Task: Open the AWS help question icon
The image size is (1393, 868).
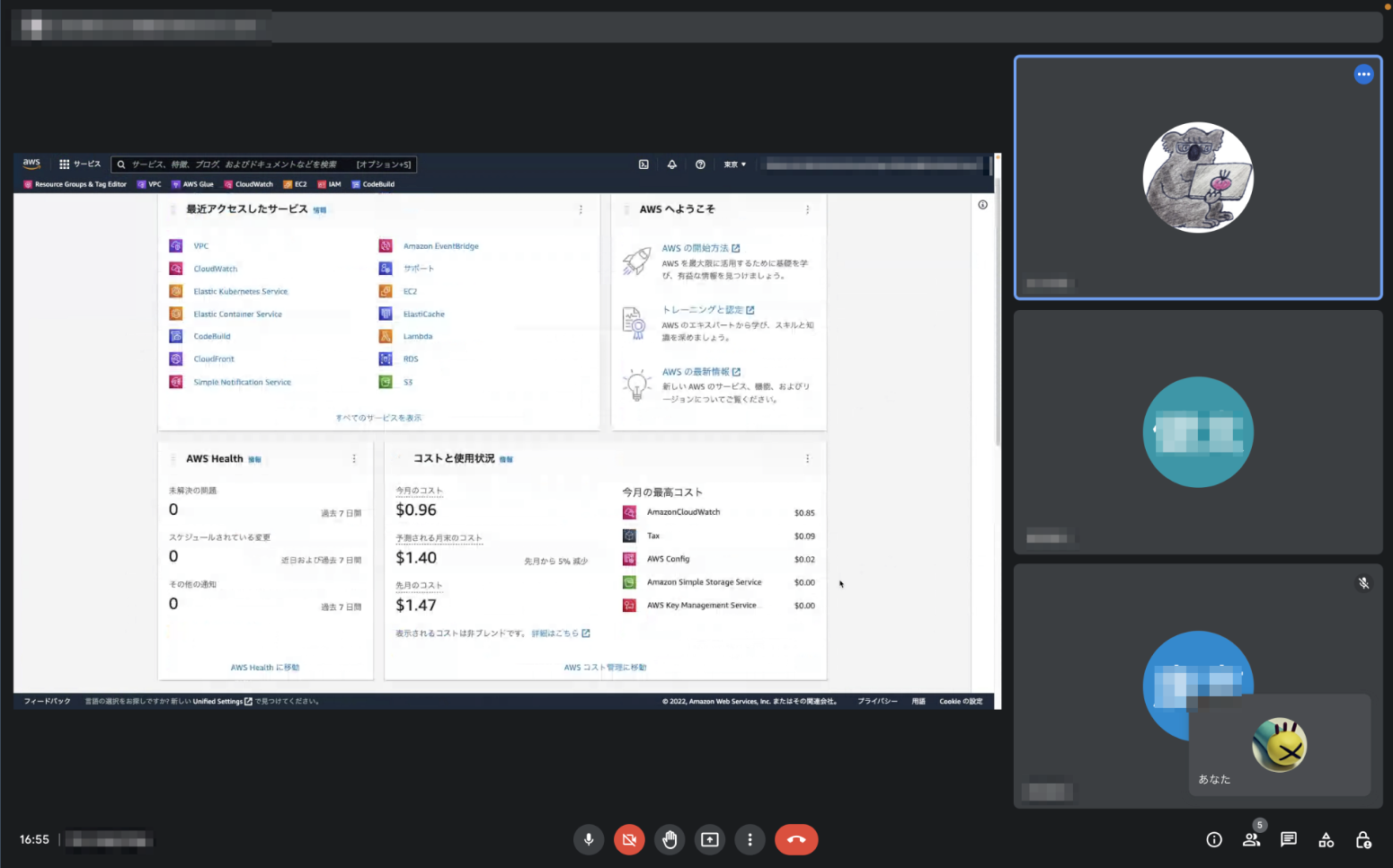Action: click(700, 164)
